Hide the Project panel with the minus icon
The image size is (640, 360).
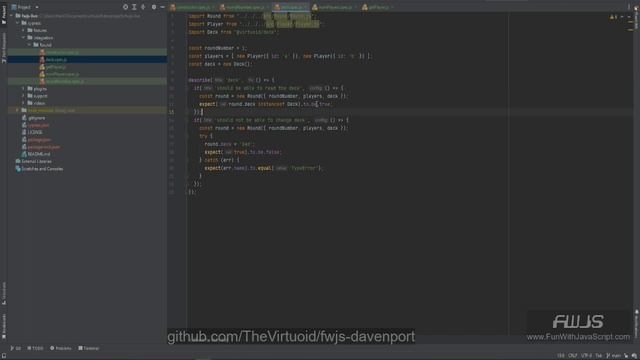click(x=162, y=7)
